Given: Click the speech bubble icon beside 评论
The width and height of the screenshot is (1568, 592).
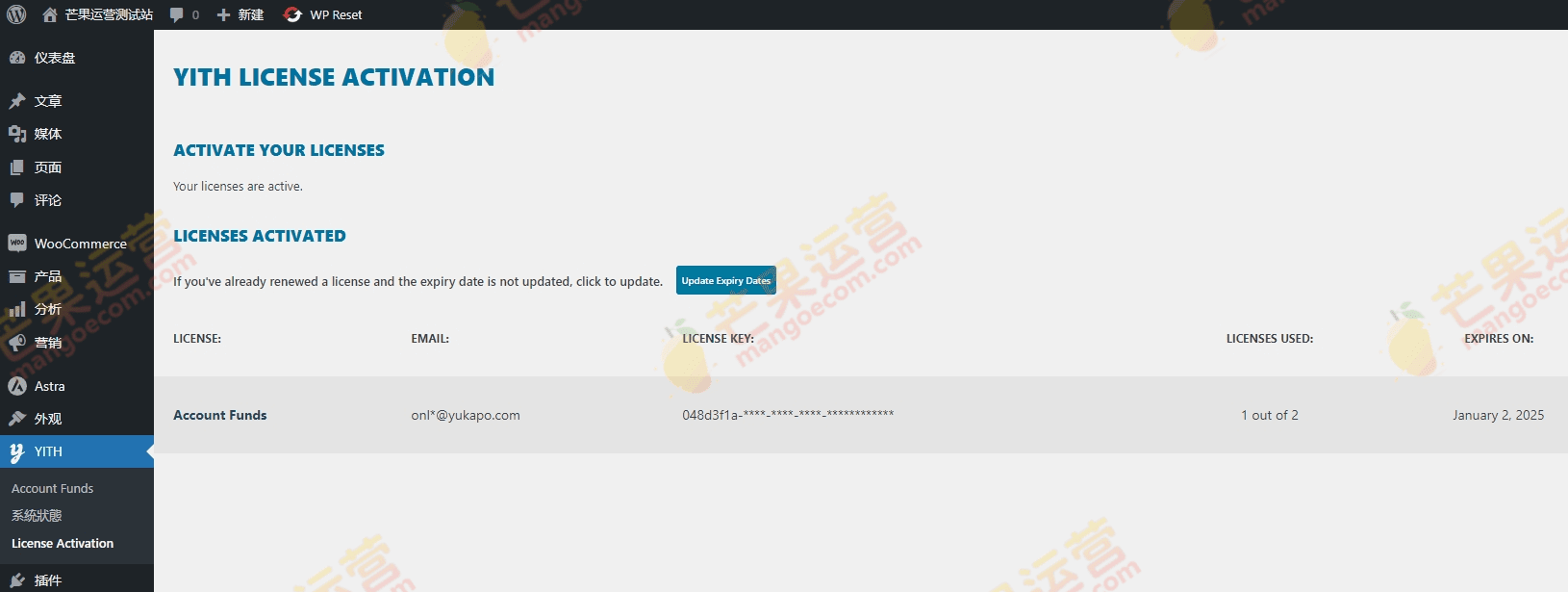Looking at the screenshot, I should tap(17, 200).
